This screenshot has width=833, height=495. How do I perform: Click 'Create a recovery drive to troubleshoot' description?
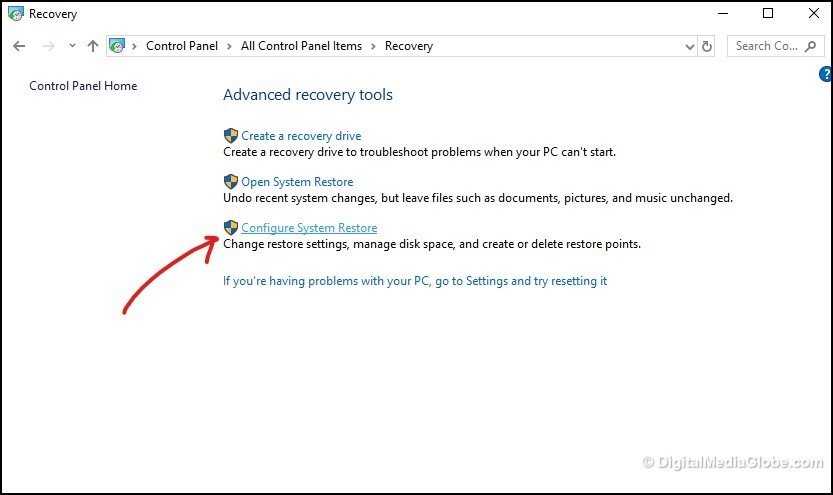[x=419, y=152]
